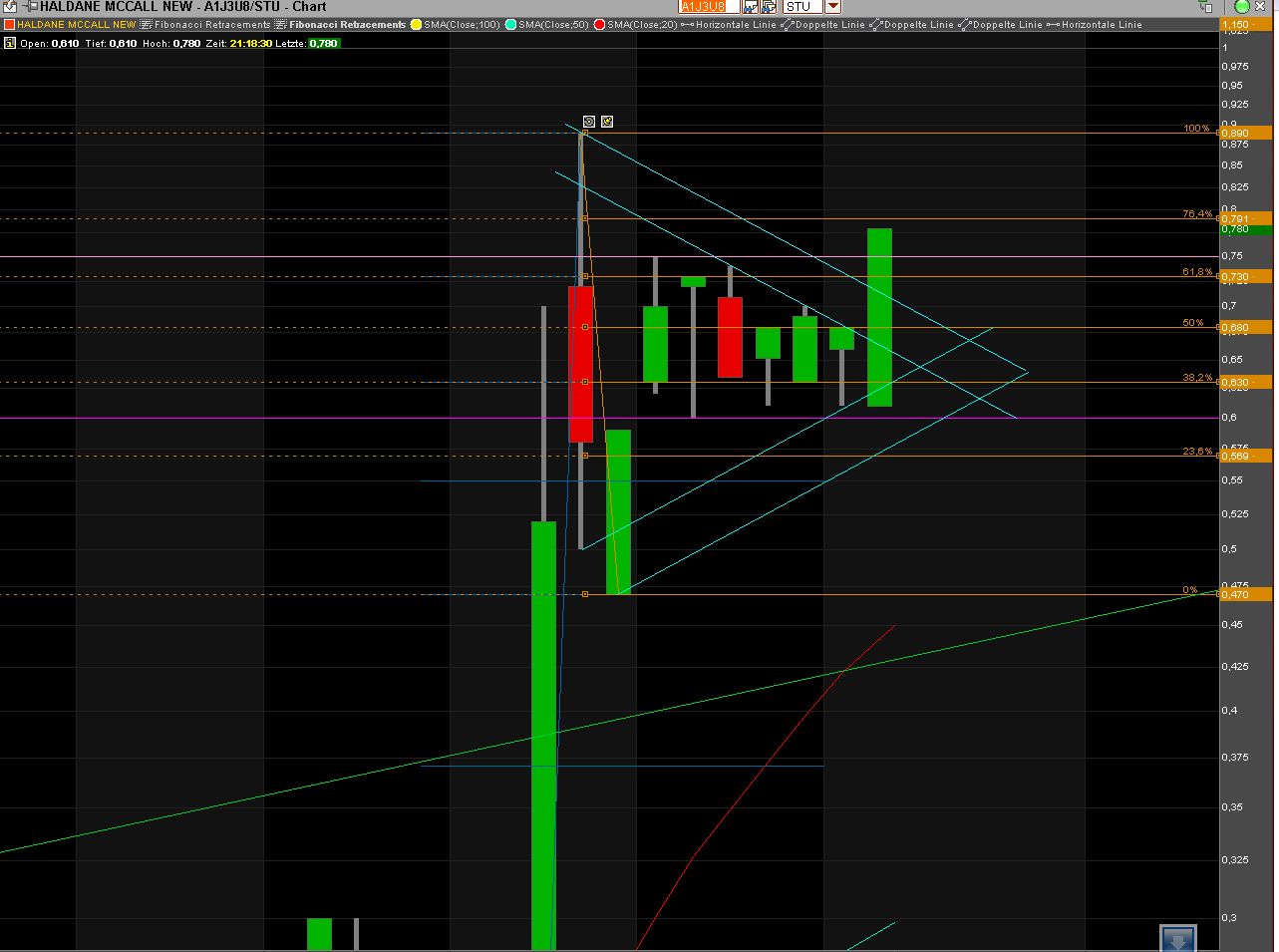The height and width of the screenshot is (952, 1279).
Task: Click the Fibonacci 61,8% level label
Action: click(x=1197, y=272)
